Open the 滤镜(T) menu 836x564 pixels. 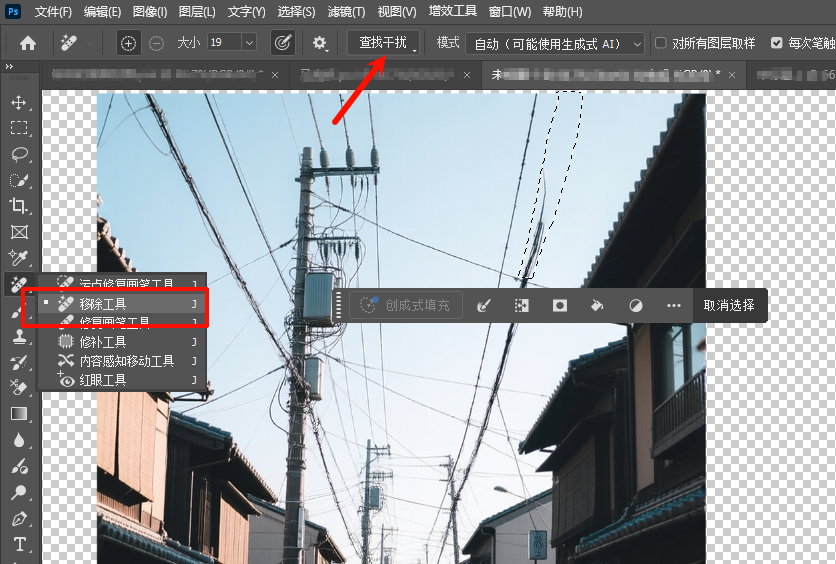346,12
